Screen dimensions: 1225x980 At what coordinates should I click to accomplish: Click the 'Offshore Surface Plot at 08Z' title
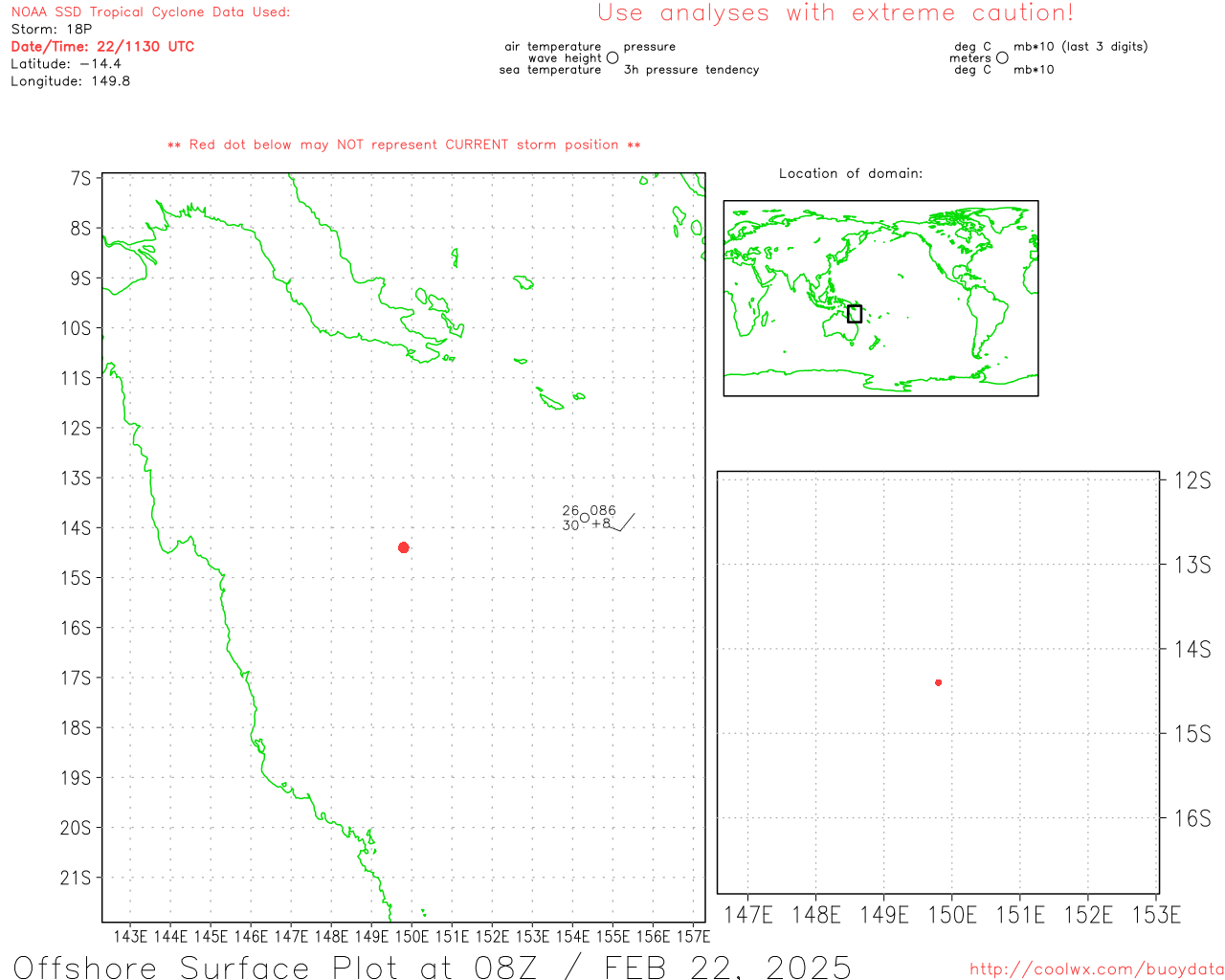pyautogui.click(x=276, y=967)
